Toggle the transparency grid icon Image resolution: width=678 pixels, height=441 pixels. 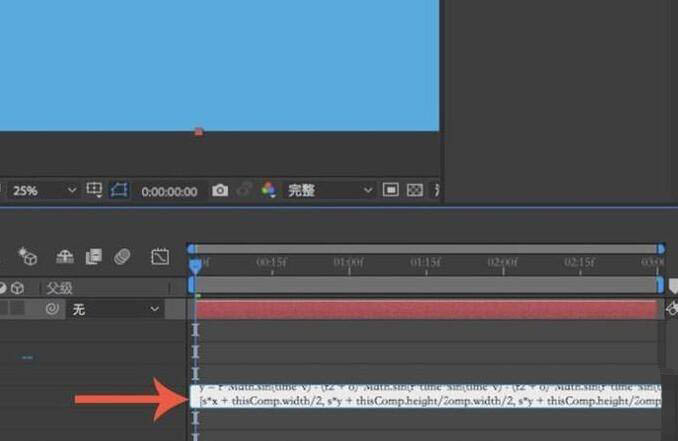pos(415,190)
